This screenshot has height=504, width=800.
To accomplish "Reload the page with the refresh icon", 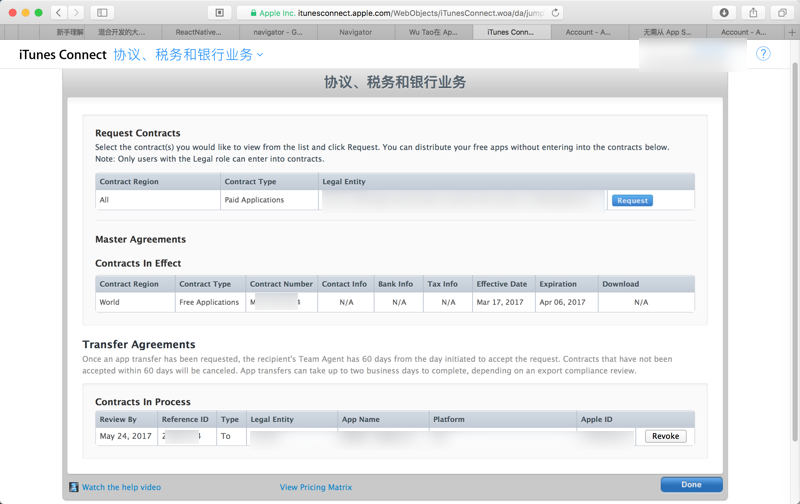I will click(555, 13).
